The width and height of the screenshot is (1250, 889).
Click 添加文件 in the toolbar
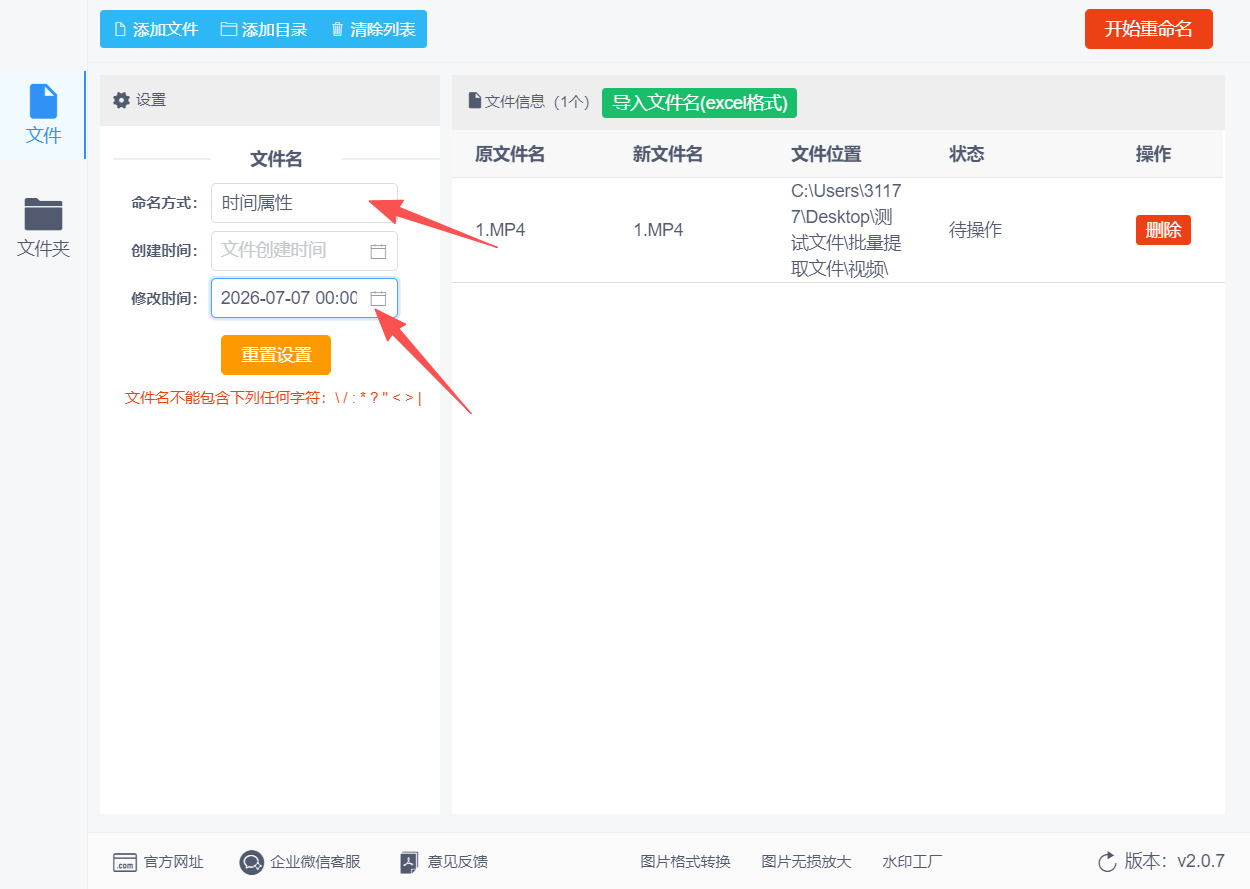(156, 29)
